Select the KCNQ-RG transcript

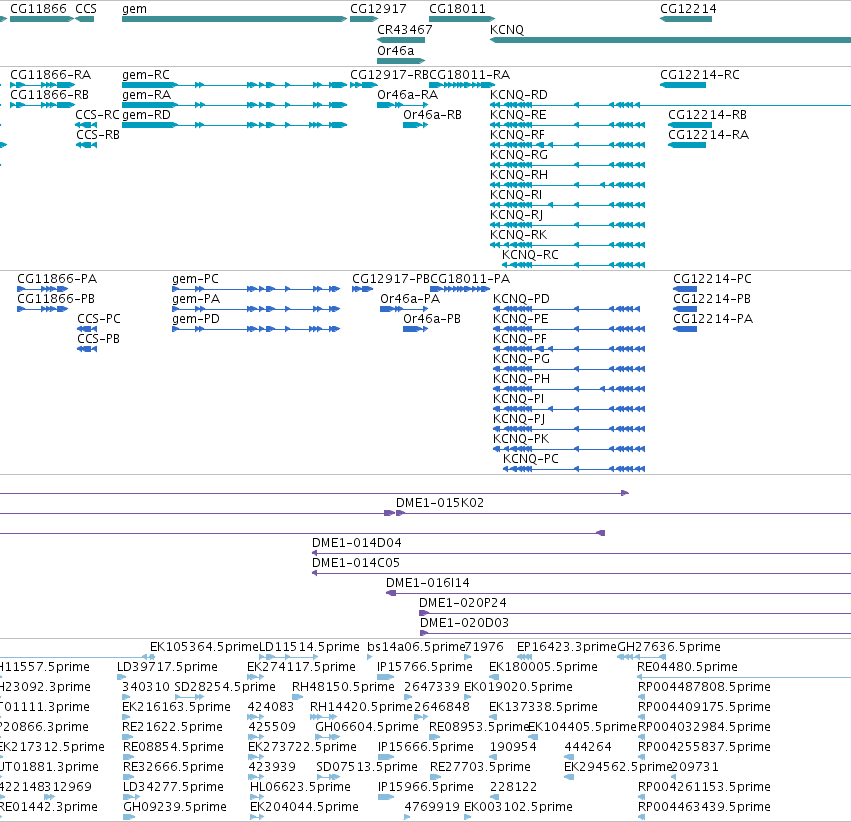pos(567,165)
